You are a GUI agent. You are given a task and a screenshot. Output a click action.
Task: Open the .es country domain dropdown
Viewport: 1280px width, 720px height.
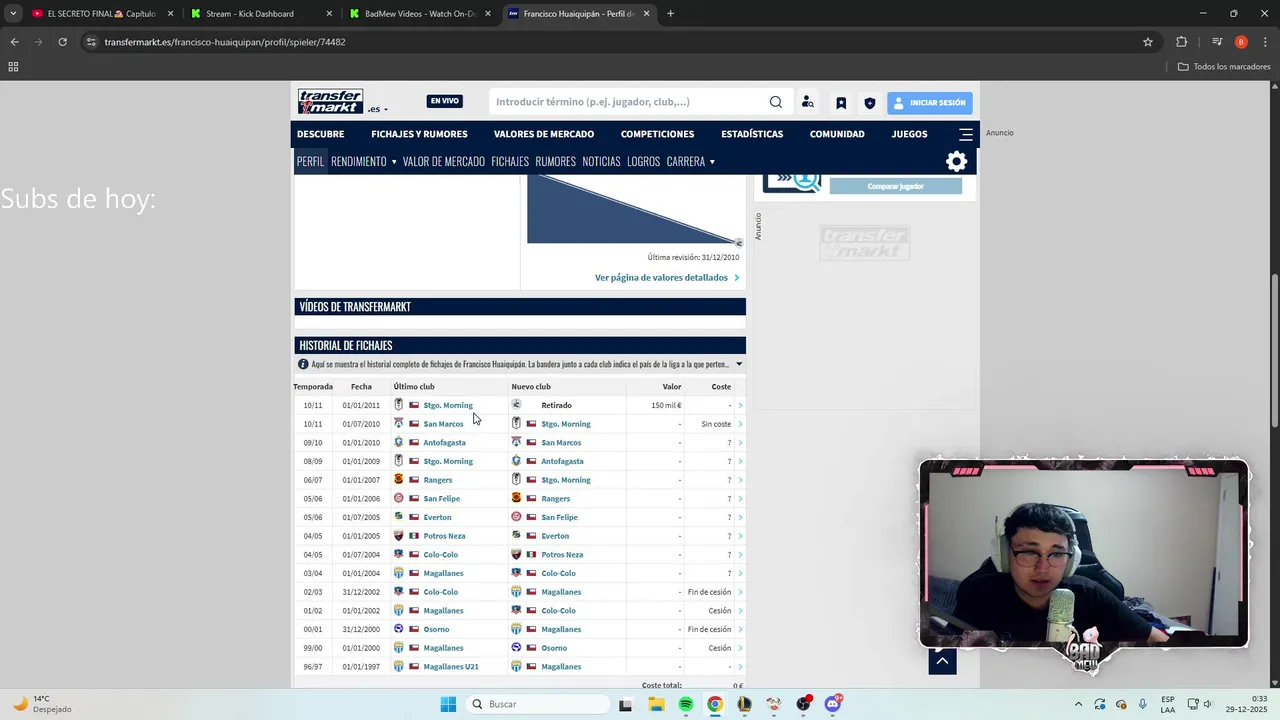click(377, 109)
